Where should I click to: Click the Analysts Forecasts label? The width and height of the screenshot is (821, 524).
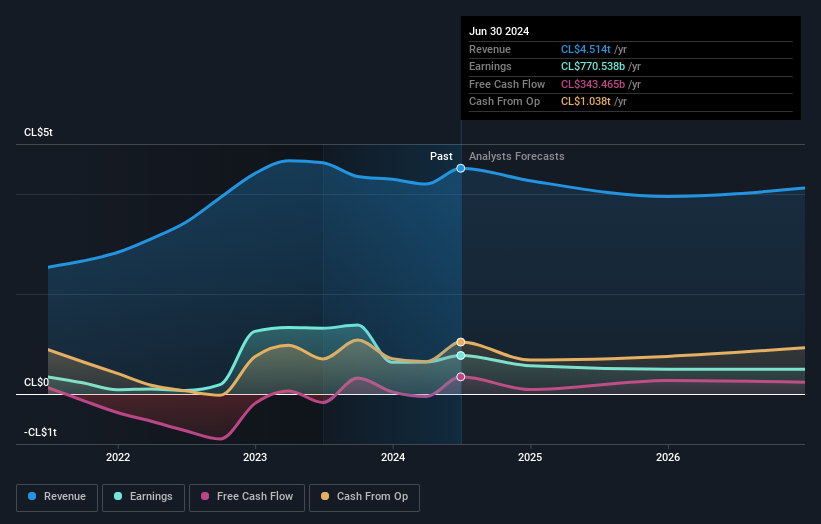coord(516,156)
